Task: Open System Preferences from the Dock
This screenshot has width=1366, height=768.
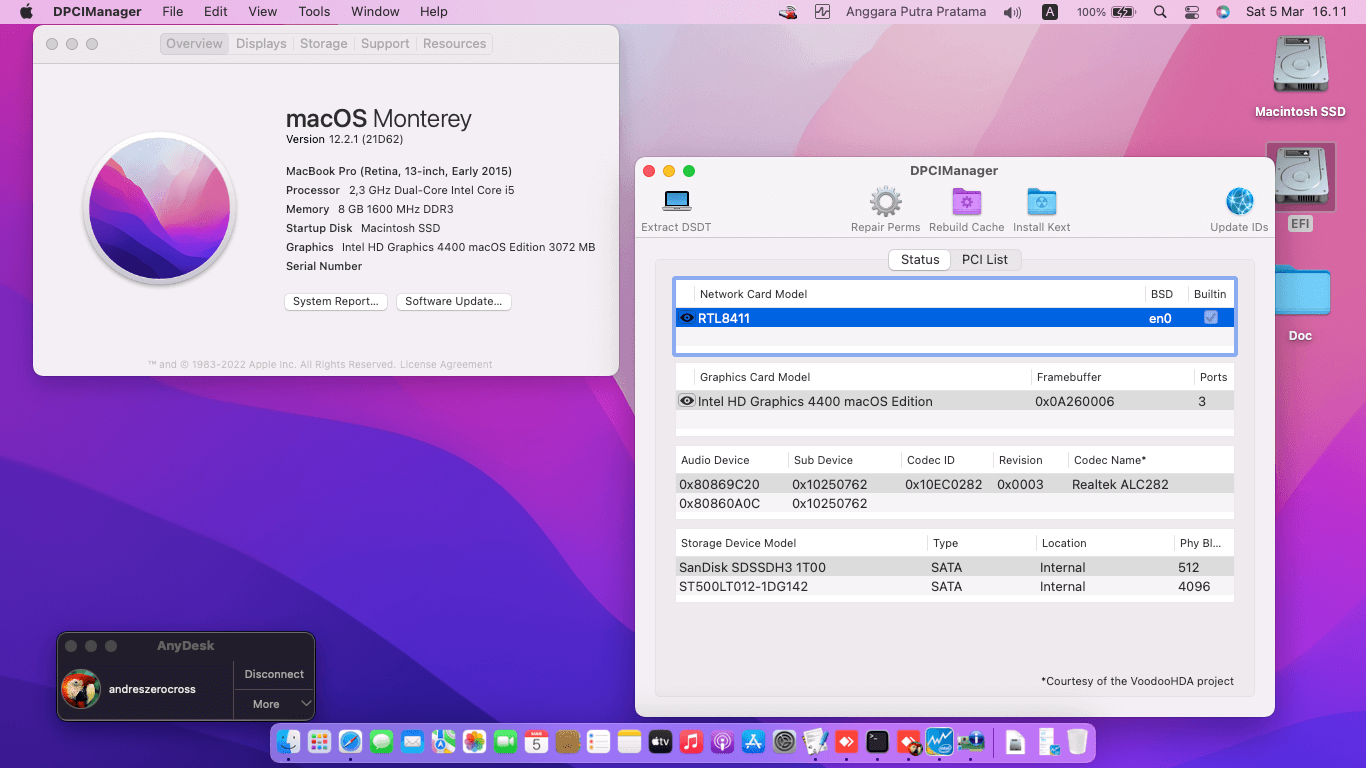Action: click(784, 742)
